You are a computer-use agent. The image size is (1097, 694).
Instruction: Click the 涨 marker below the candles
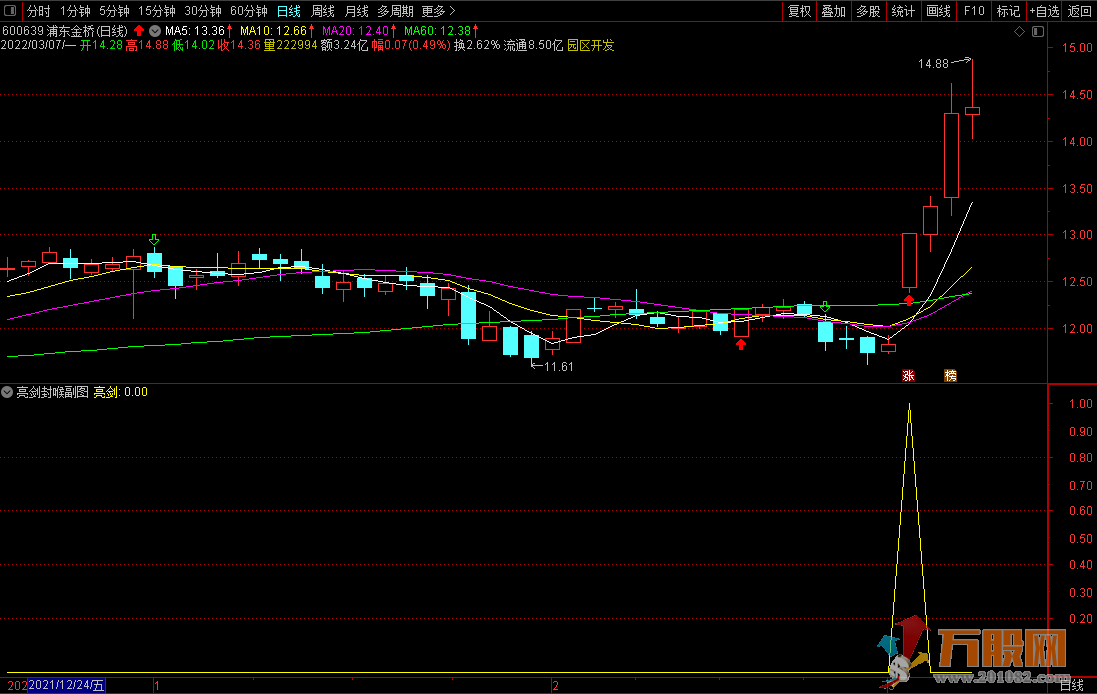(908, 376)
